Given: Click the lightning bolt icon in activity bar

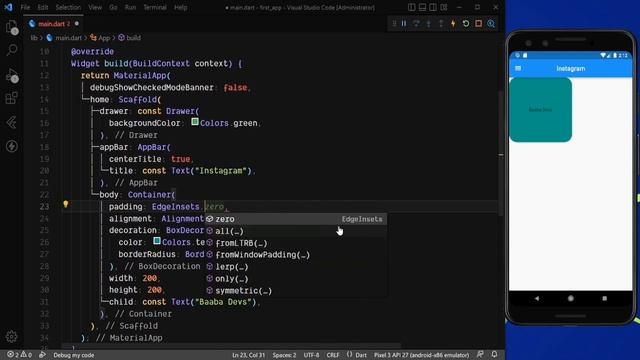Looking at the screenshot, I should click(x=12, y=146).
